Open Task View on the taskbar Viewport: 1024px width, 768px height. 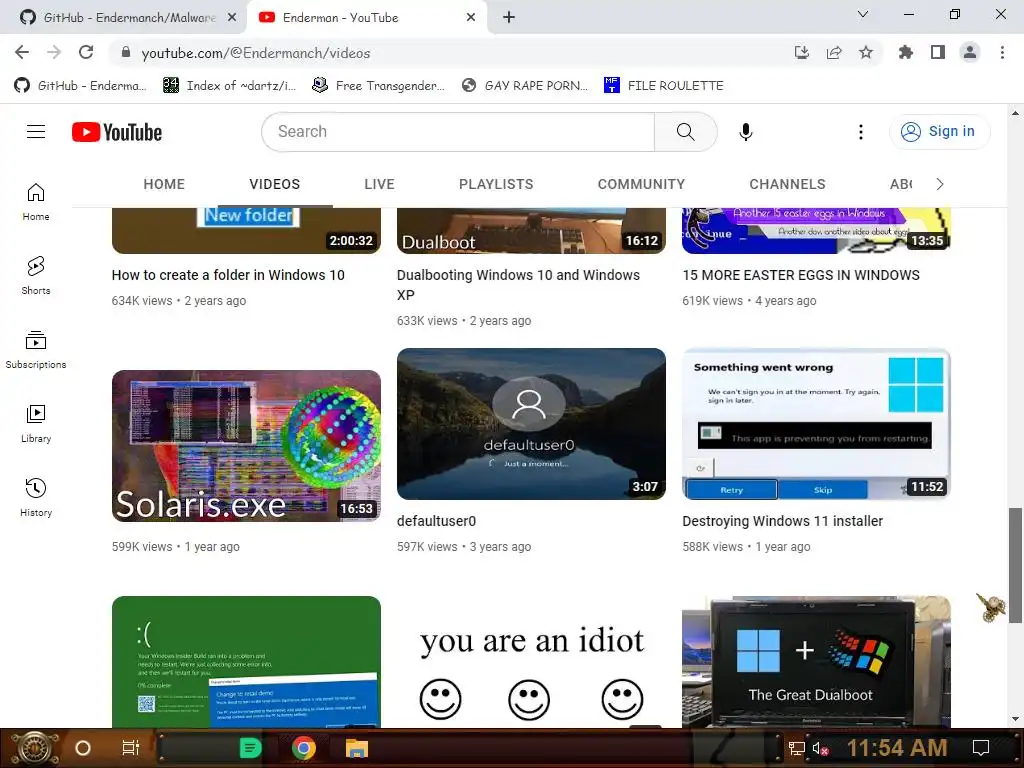131,748
